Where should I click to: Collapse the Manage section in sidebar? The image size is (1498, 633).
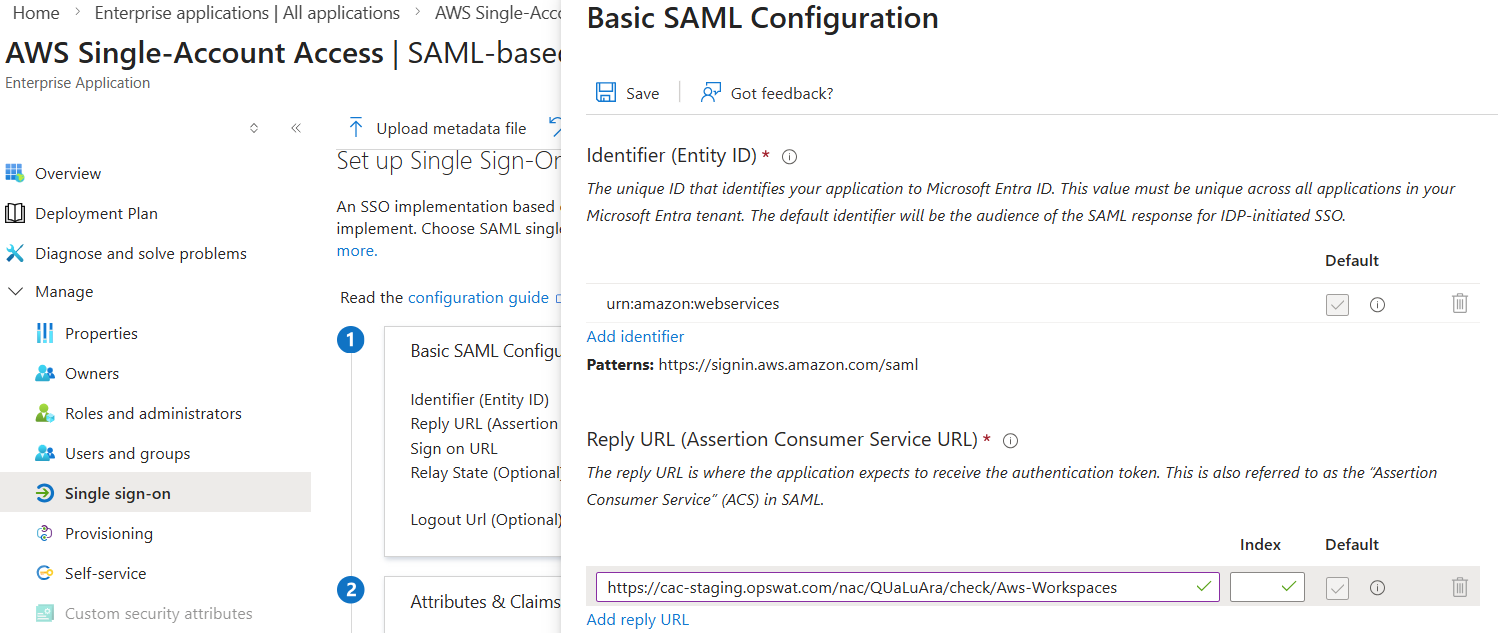[x=15, y=292]
